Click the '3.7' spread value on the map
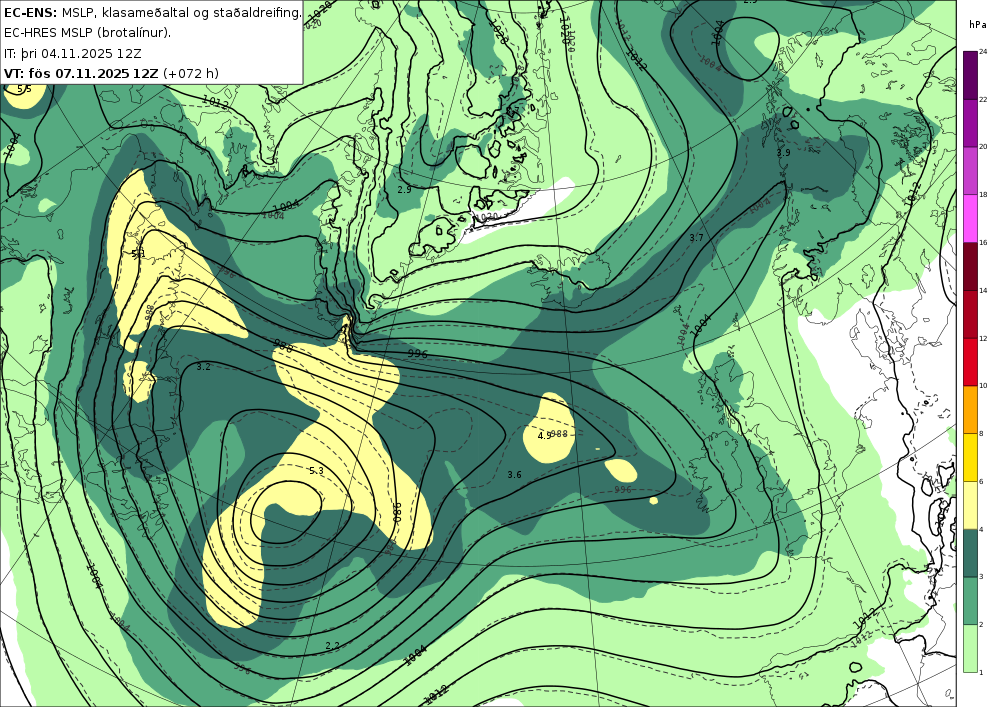Image resolution: width=1000 pixels, height=707 pixels. click(696, 237)
